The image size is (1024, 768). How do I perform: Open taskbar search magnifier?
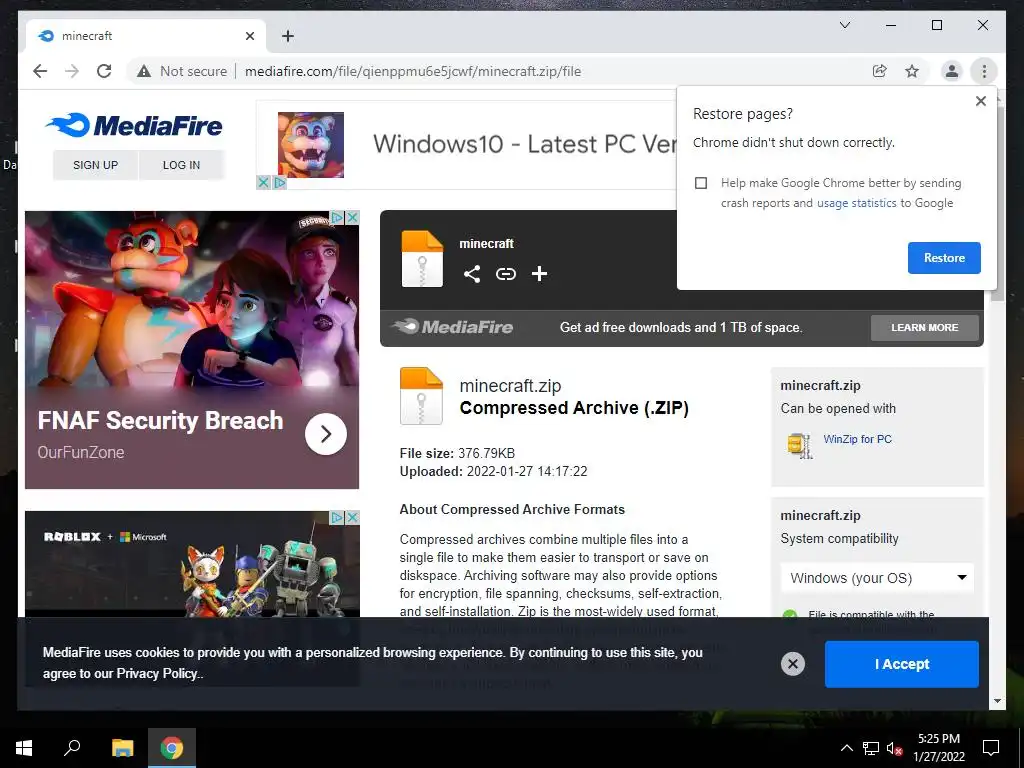pyautogui.click(x=72, y=748)
